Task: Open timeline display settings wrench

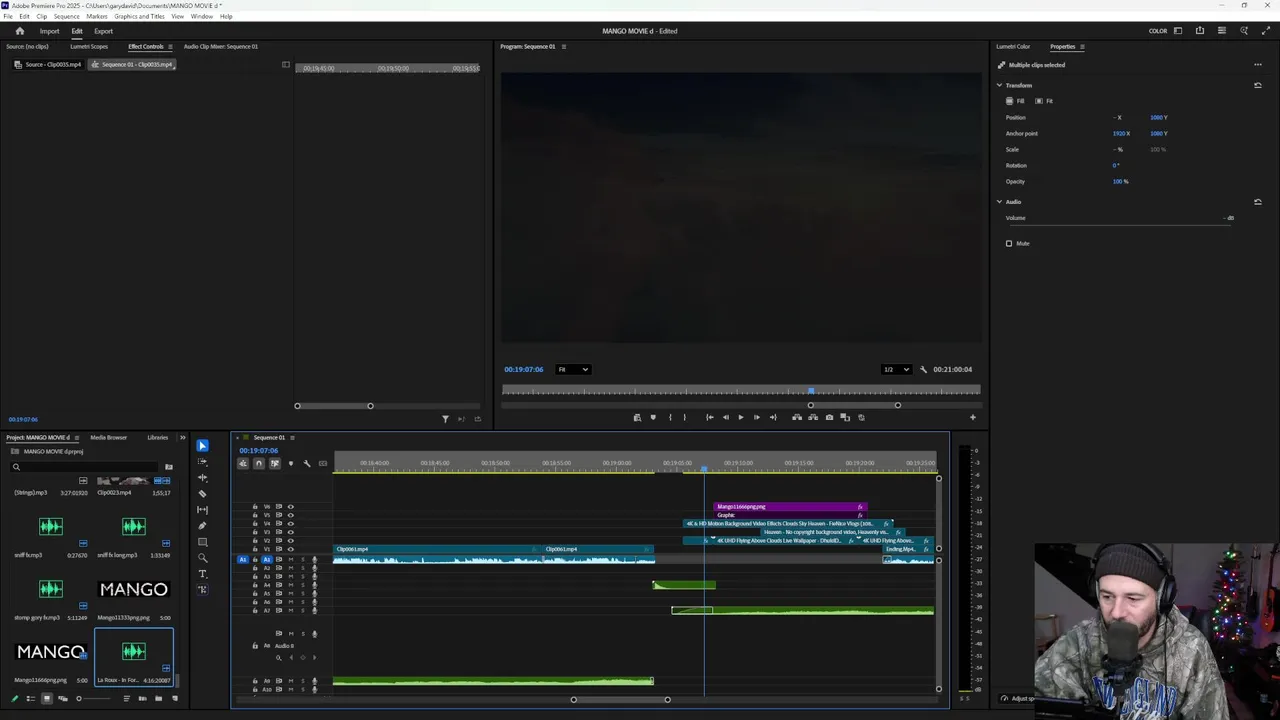Action: [x=307, y=463]
